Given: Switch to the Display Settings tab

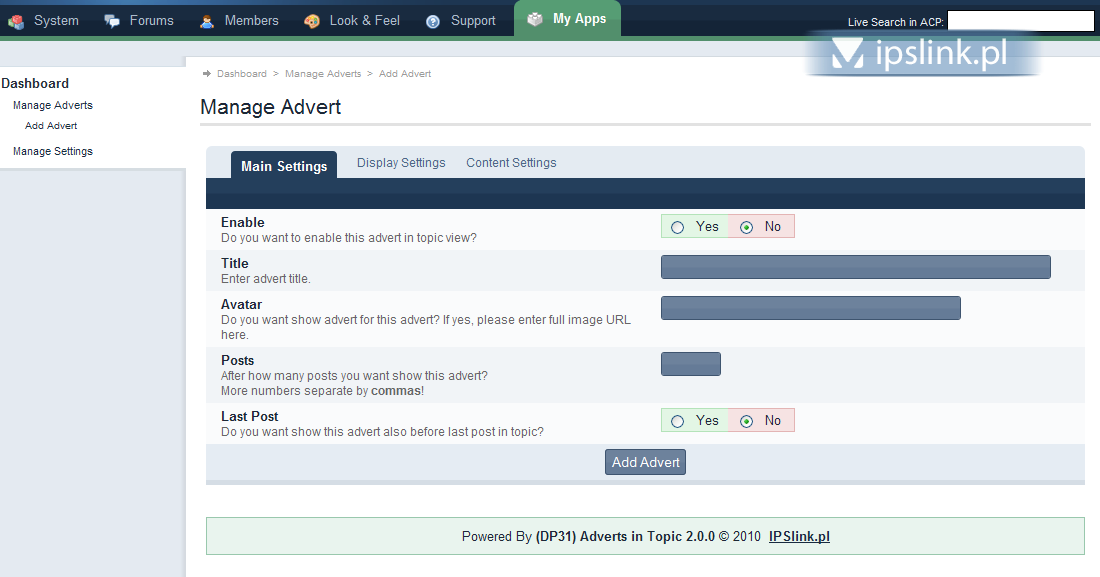Looking at the screenshot, I should 401,163.
